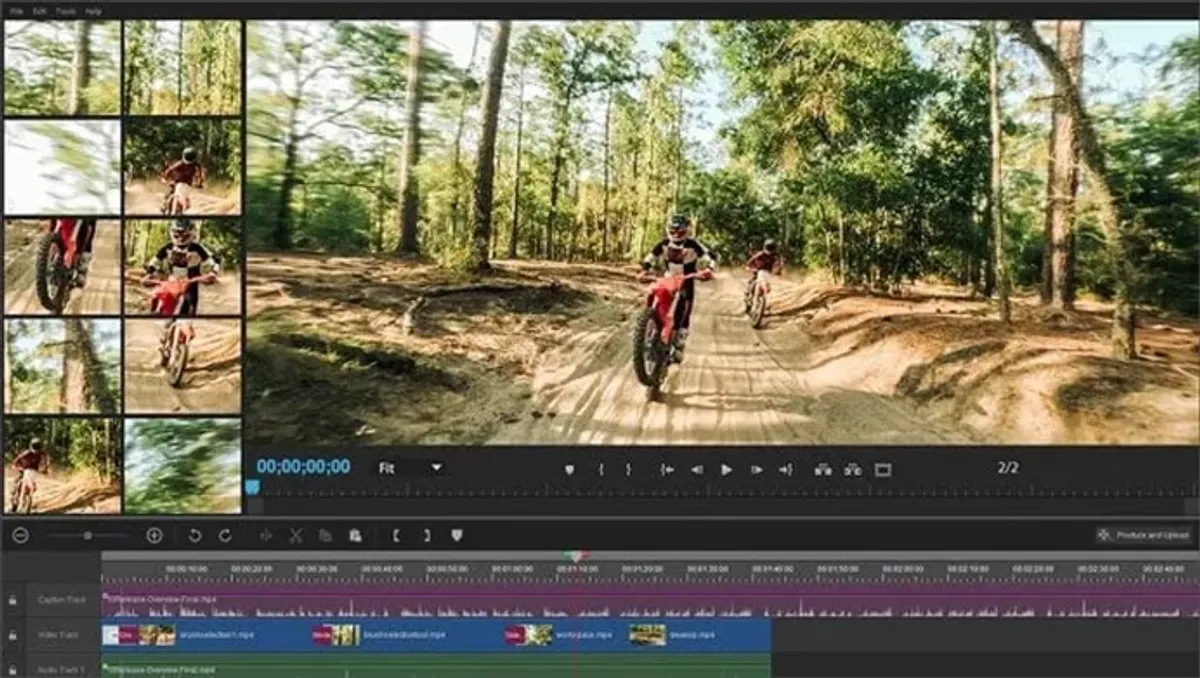Click the red timeline playhead marker
The image size is (1200, 678).
(575, 557)
